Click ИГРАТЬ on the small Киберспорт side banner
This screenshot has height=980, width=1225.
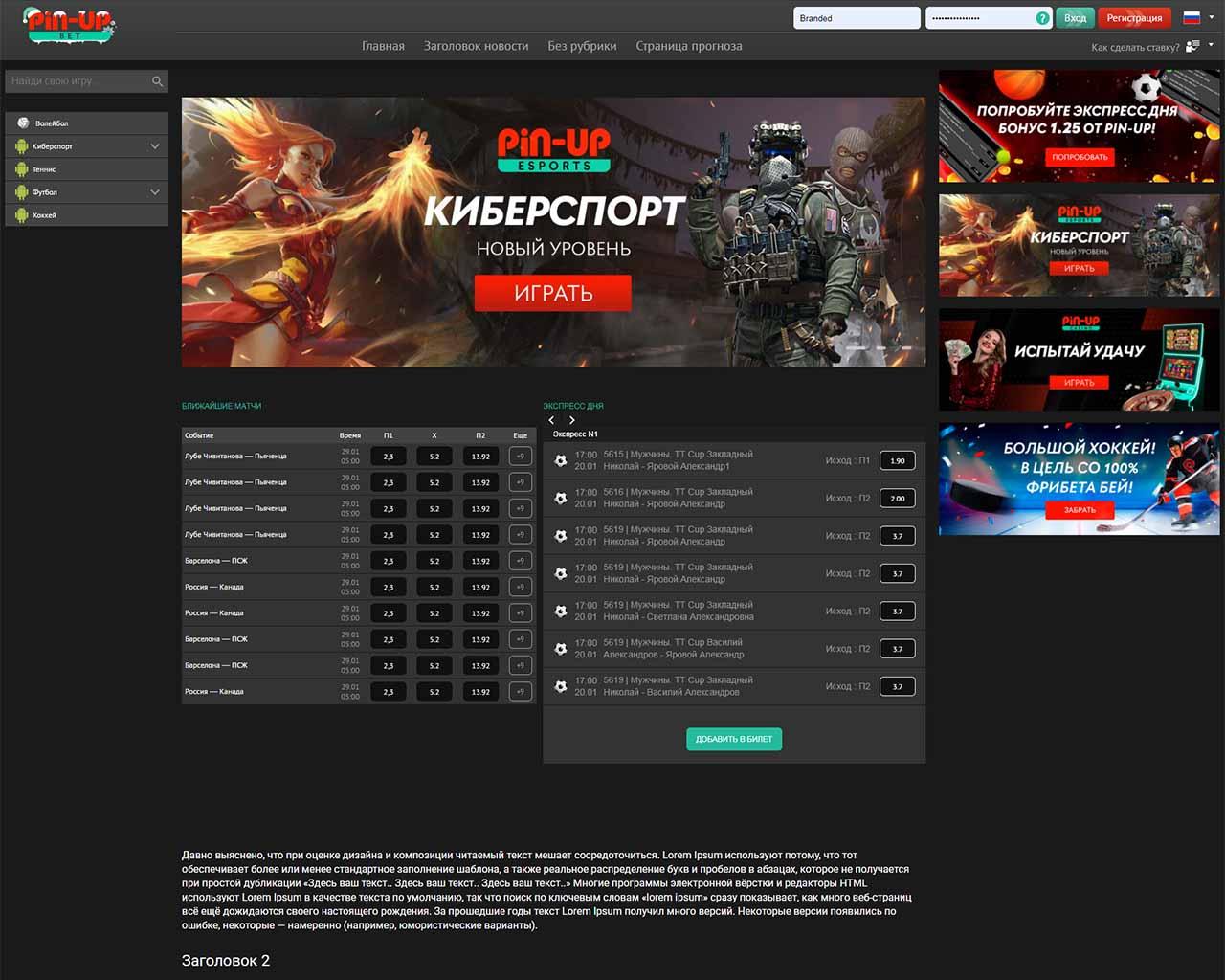pos(1079,269)
